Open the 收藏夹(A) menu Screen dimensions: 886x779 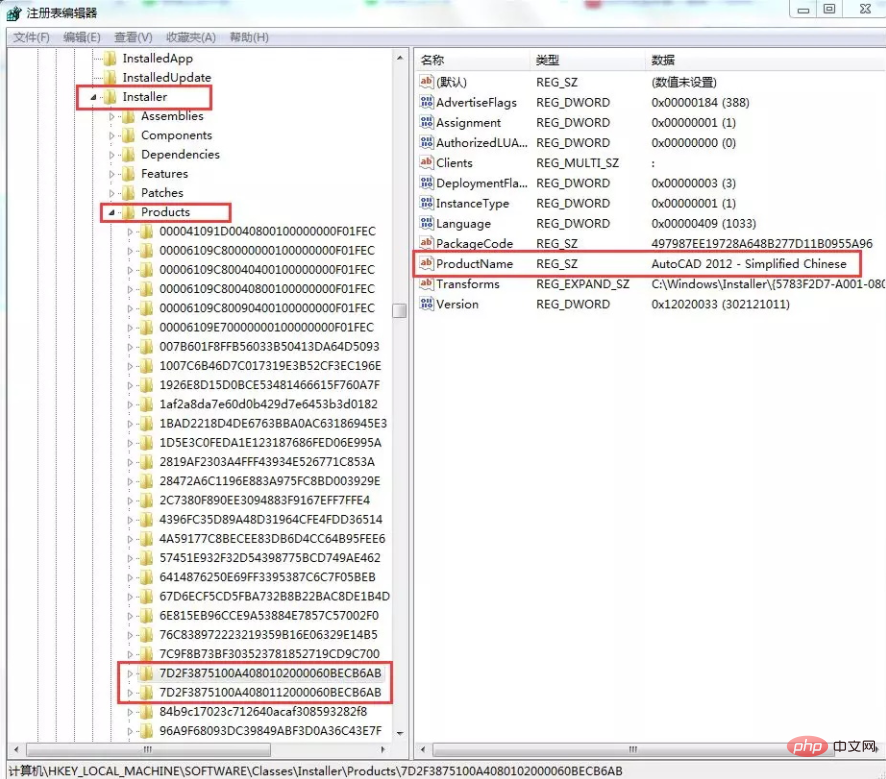tap(191, 37)
